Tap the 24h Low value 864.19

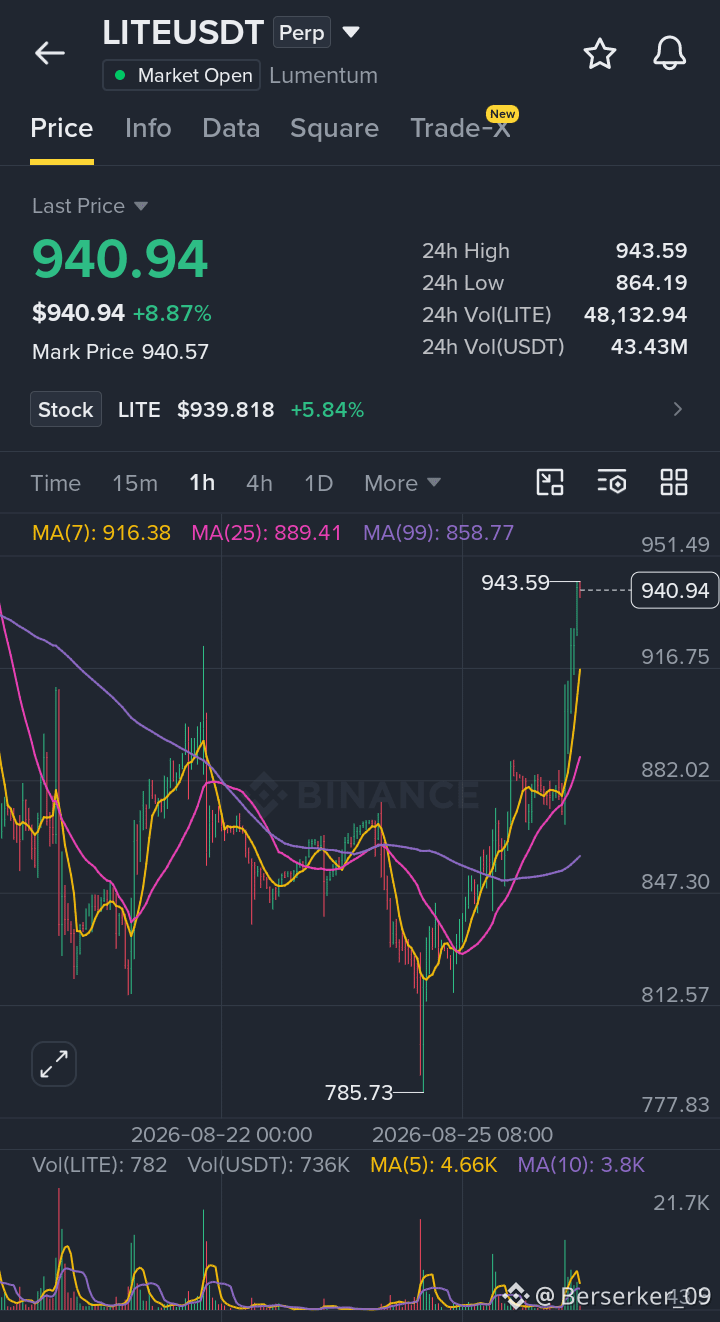(652, 283)
